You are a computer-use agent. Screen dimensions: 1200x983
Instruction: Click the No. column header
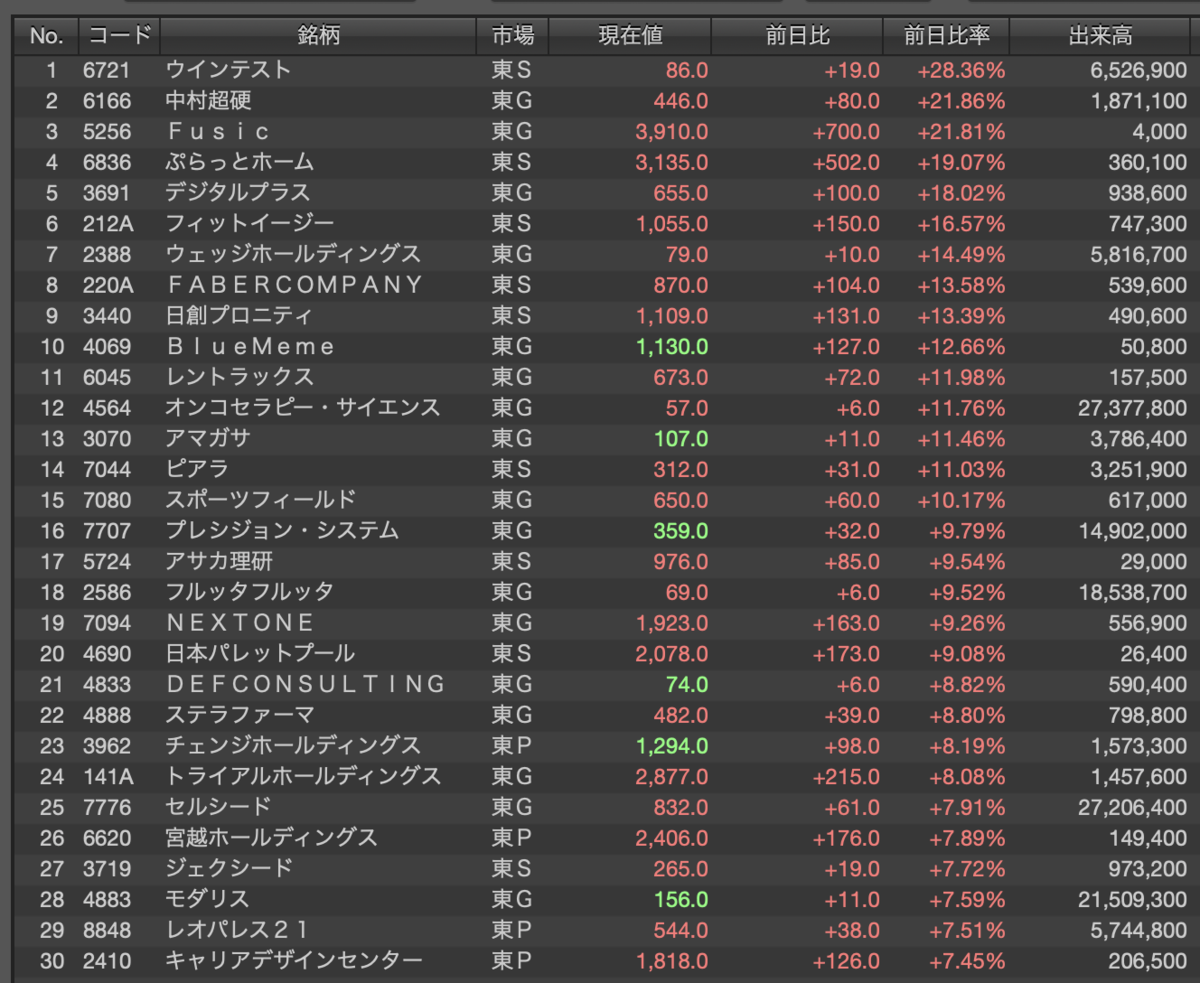(46, 36)
